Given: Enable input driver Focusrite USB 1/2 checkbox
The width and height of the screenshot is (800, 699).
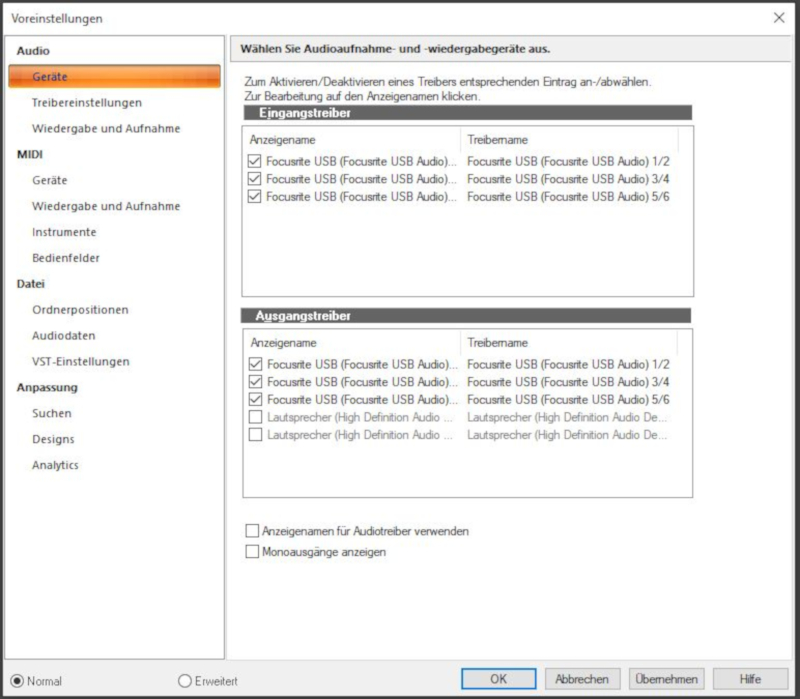Looking at the screenshot, I should pos(254,161).
